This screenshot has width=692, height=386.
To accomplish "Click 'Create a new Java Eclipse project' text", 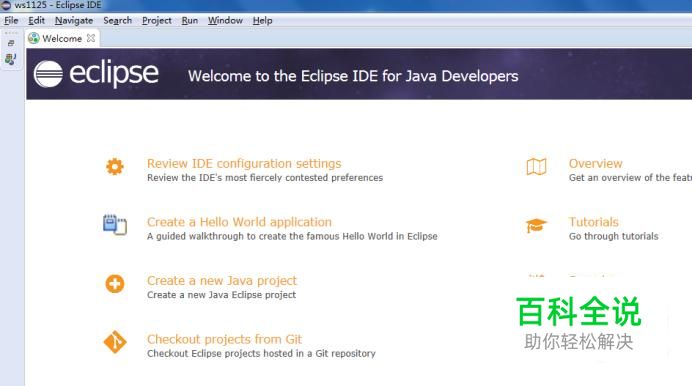I will point(222,295).
